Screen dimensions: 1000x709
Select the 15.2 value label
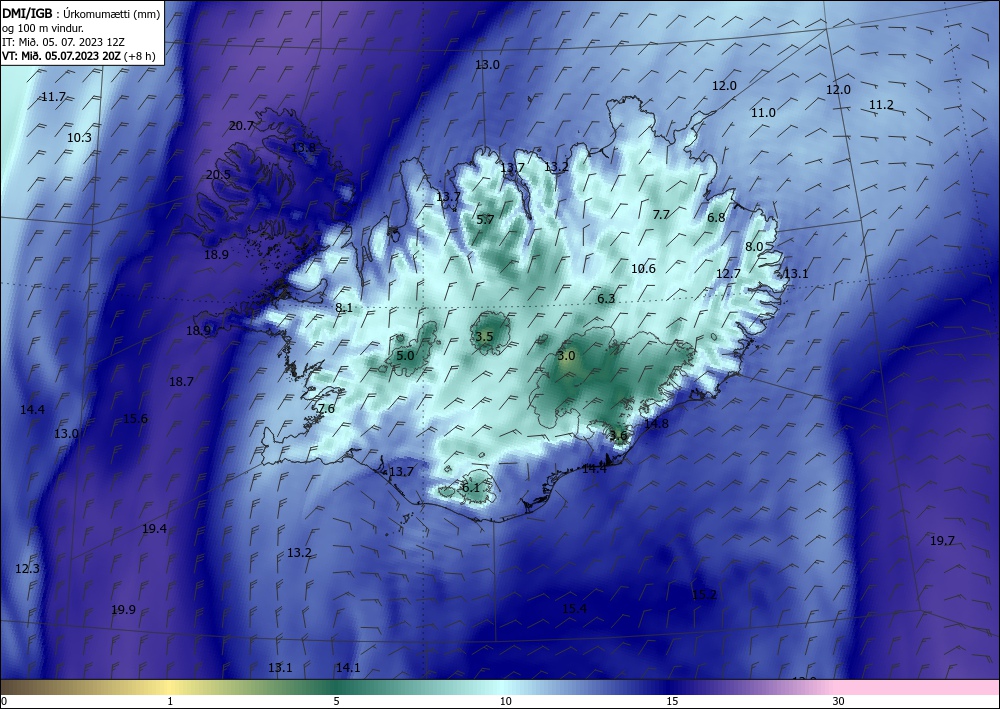[x=704, y=595]
